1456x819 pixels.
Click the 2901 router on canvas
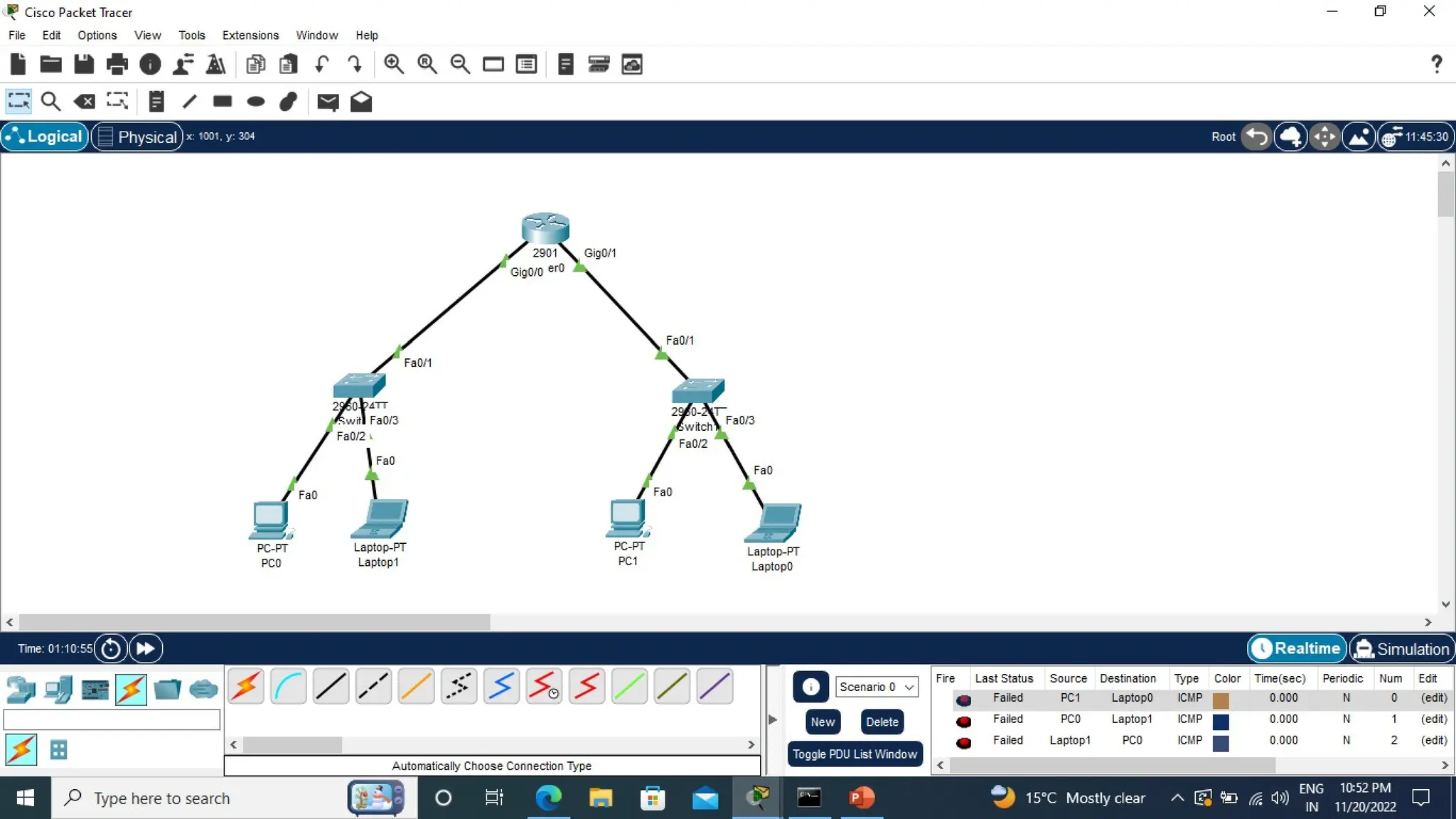(x=545, y=228)
